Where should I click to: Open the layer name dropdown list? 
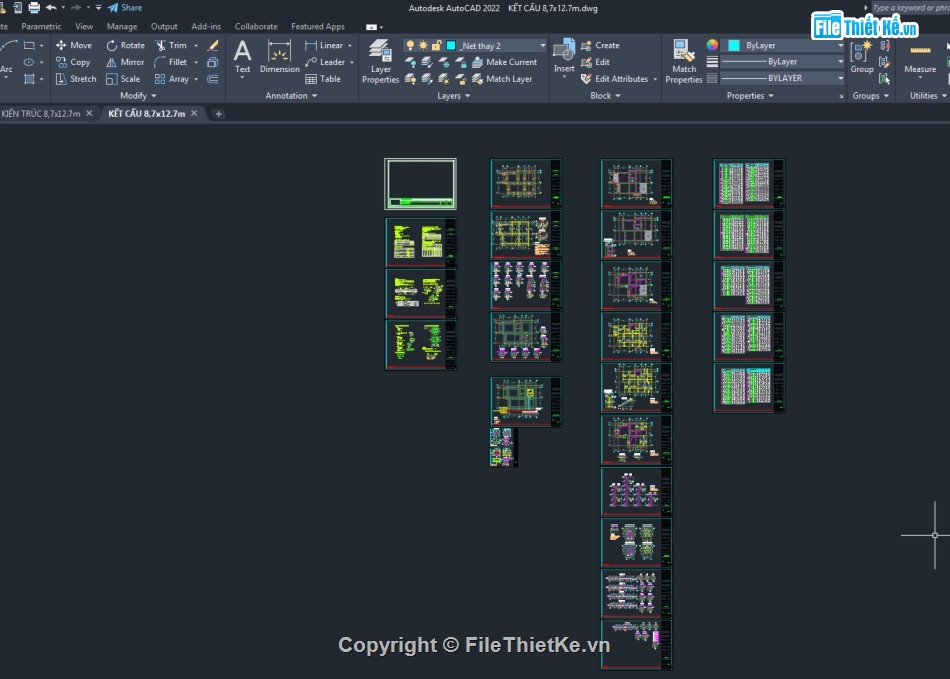pyautogui.click(x=543, y=46)
